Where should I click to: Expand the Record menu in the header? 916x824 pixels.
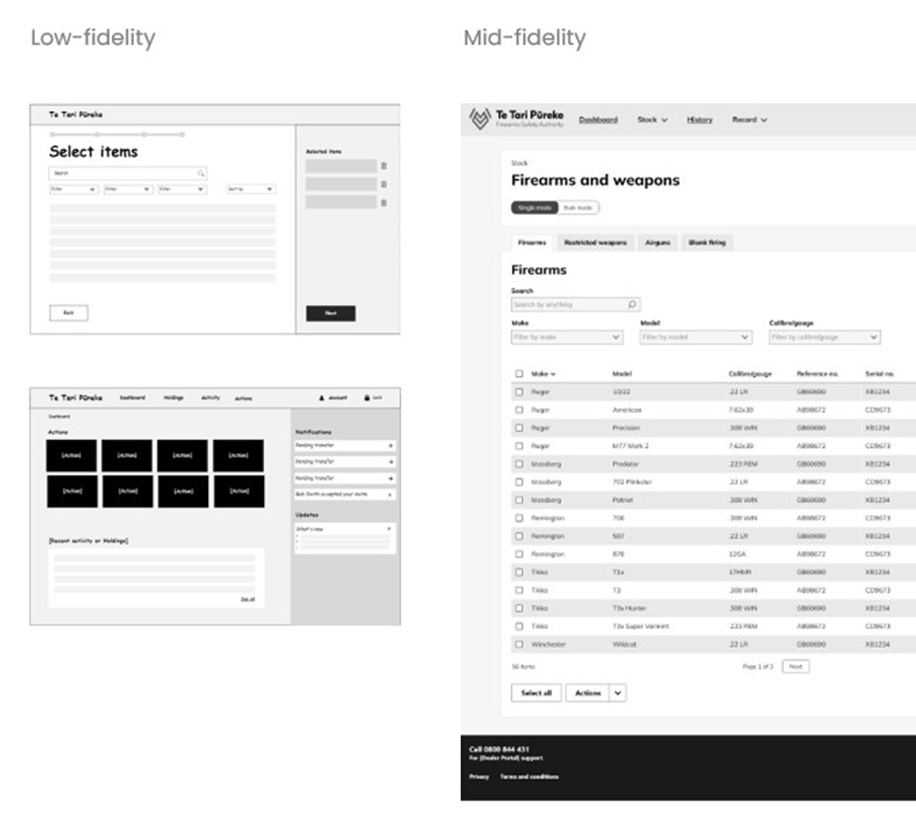click(750, 120)
